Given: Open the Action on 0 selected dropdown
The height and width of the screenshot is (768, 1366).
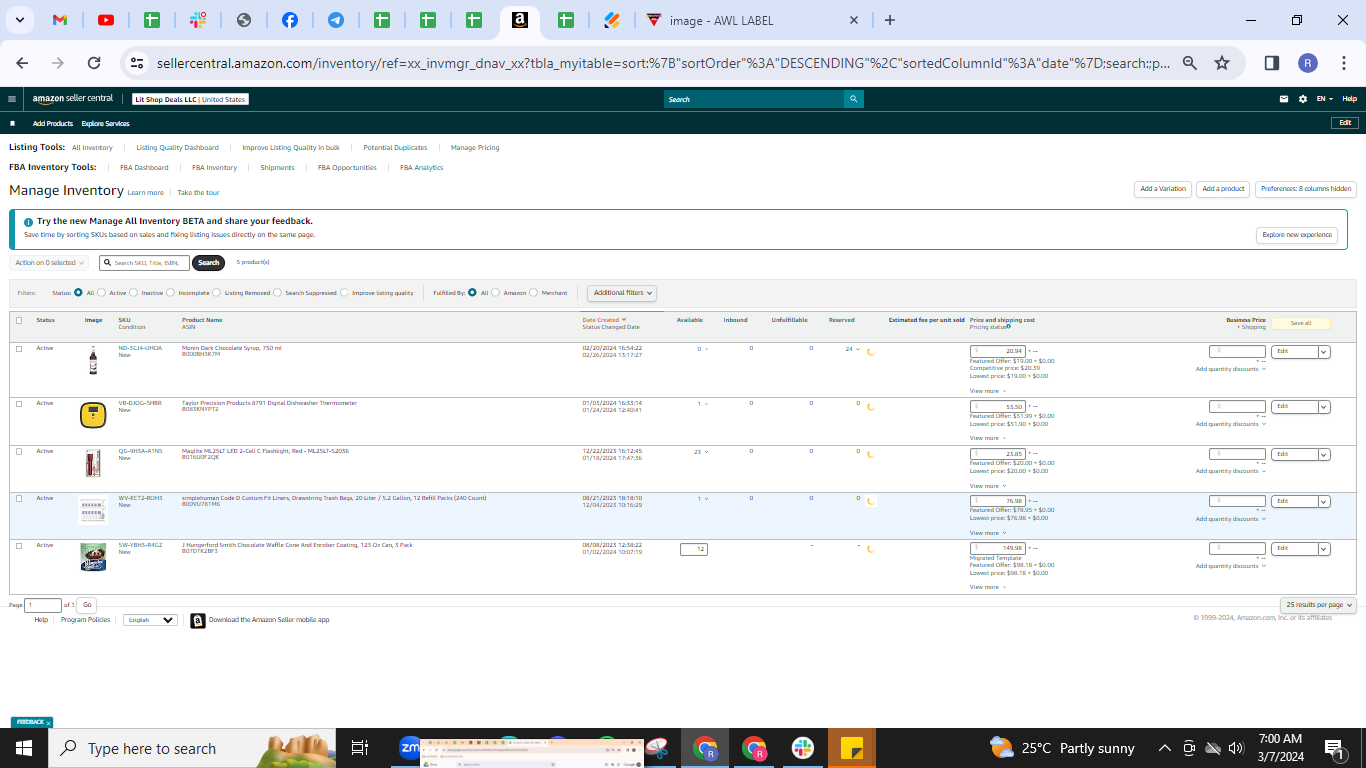Looking at the screenshot, I should click(50, 263).
